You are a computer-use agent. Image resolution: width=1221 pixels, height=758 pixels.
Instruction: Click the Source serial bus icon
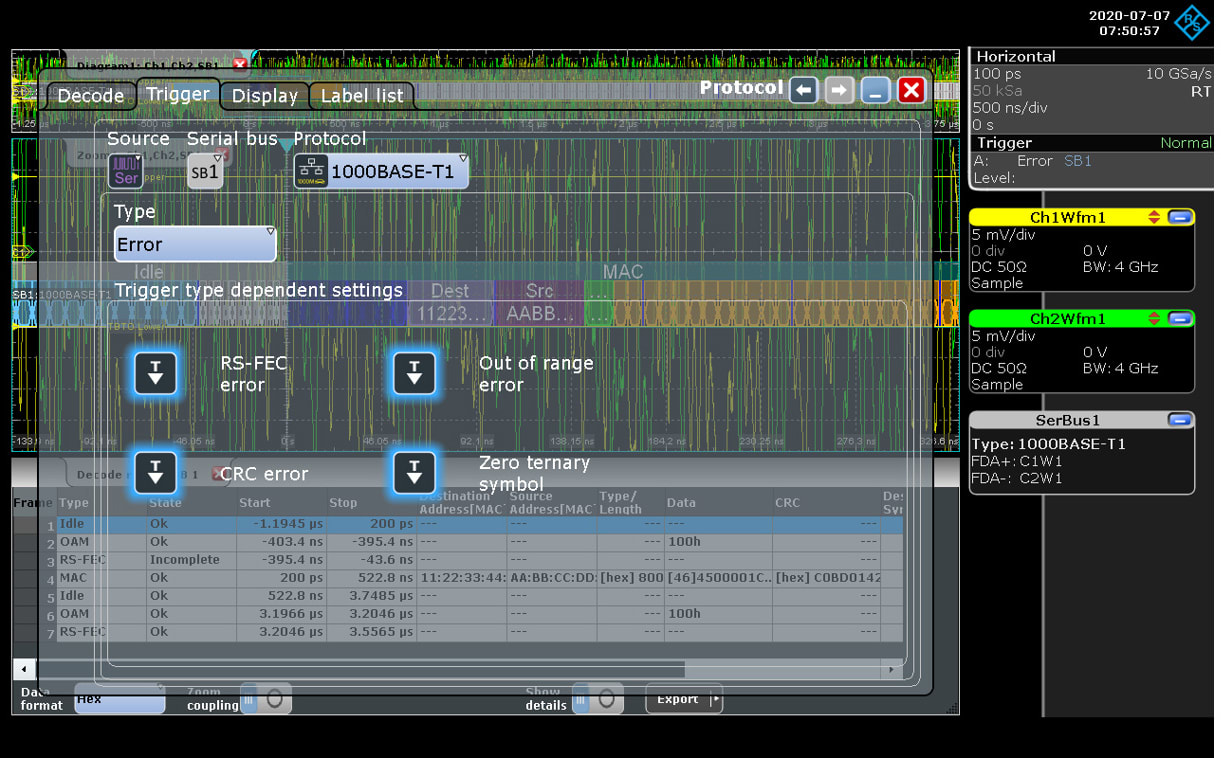(126, 171)
